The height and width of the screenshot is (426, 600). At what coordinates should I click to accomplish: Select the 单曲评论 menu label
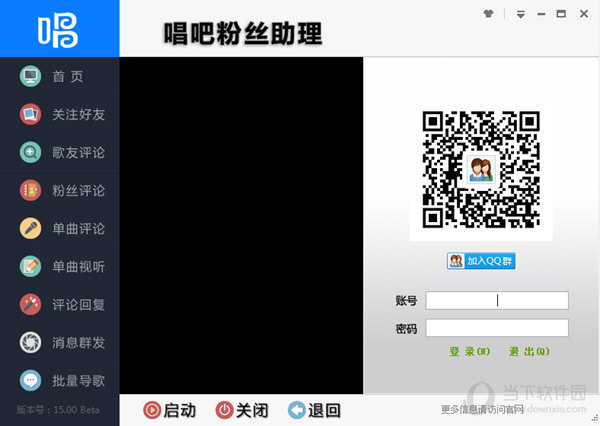tap(78, 229)
